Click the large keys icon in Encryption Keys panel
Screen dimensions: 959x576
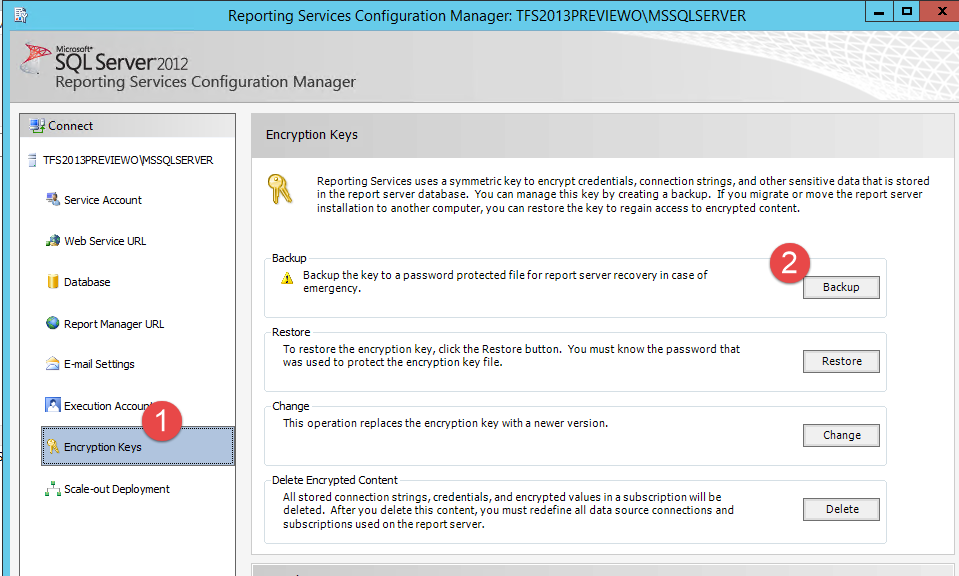coord(280,189)
